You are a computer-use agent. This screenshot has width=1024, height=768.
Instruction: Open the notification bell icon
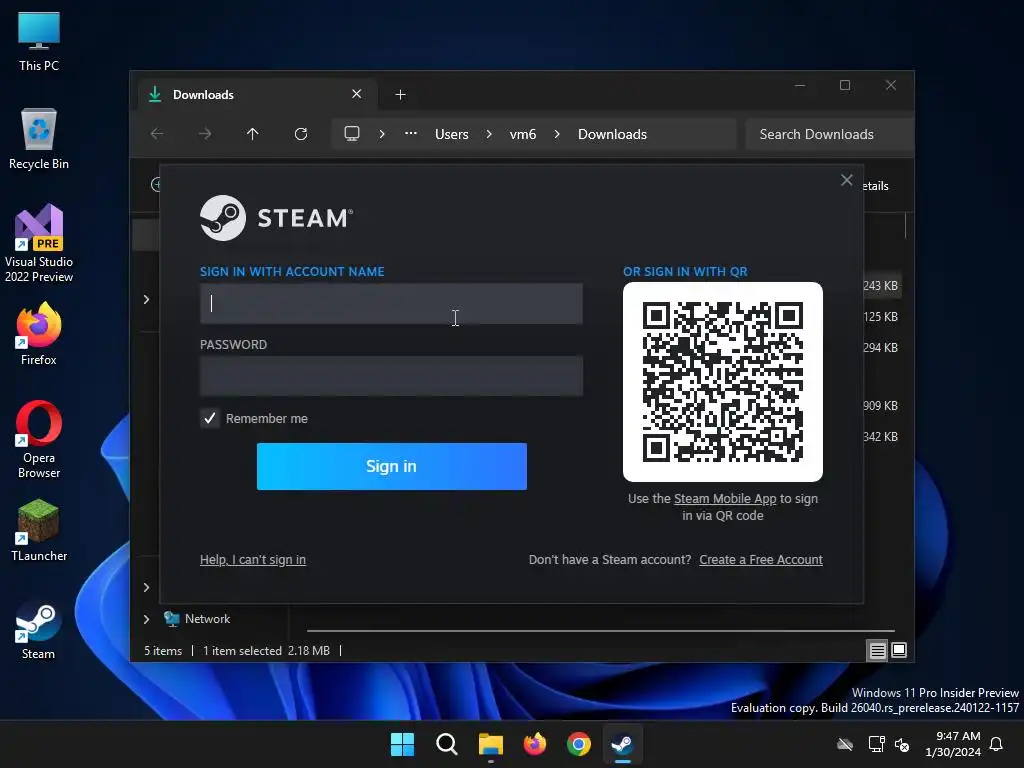pyautogui.click(x=997, y=744)
